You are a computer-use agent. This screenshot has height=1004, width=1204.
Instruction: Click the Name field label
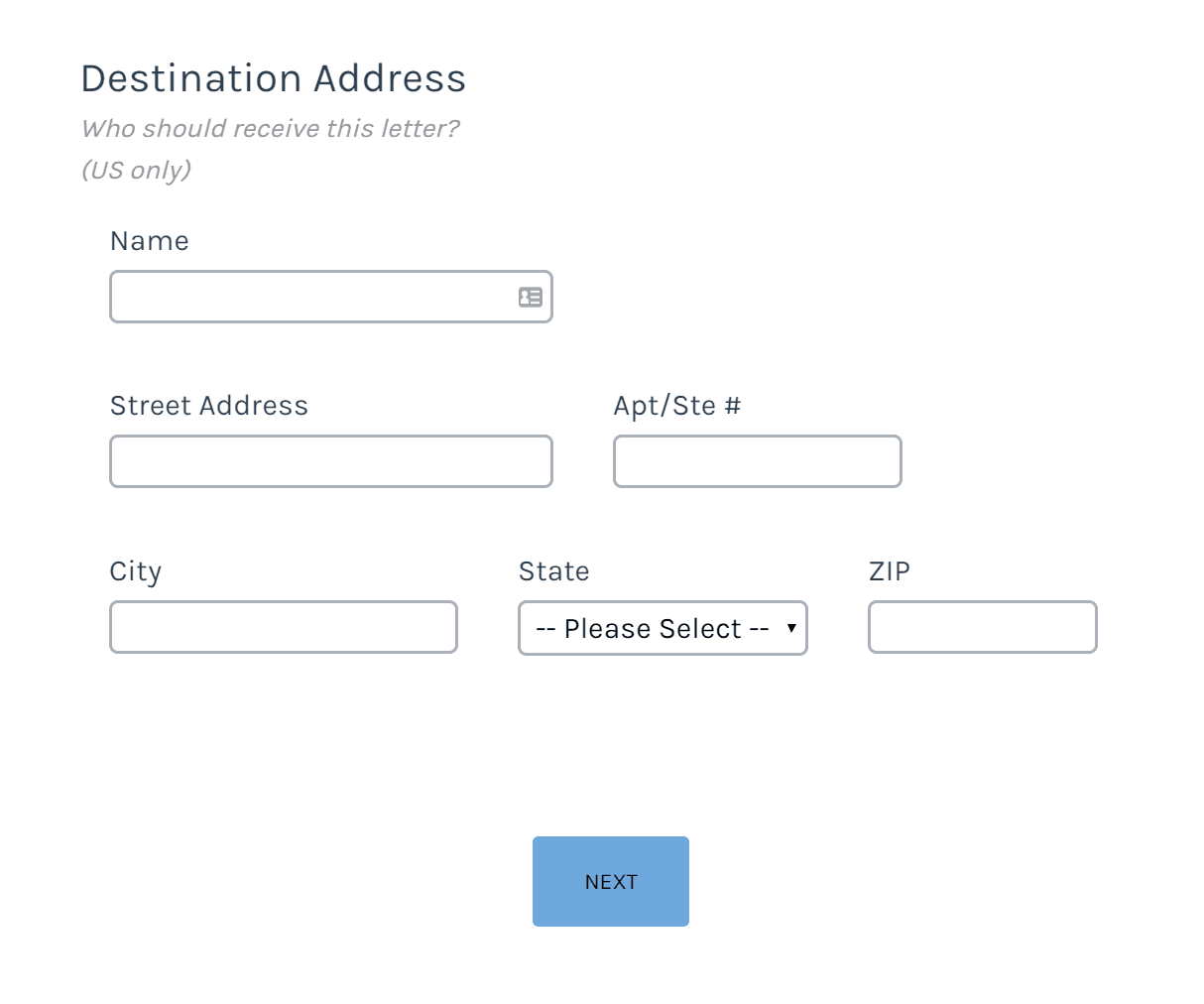pyautogui.click(x=150, y=241)
